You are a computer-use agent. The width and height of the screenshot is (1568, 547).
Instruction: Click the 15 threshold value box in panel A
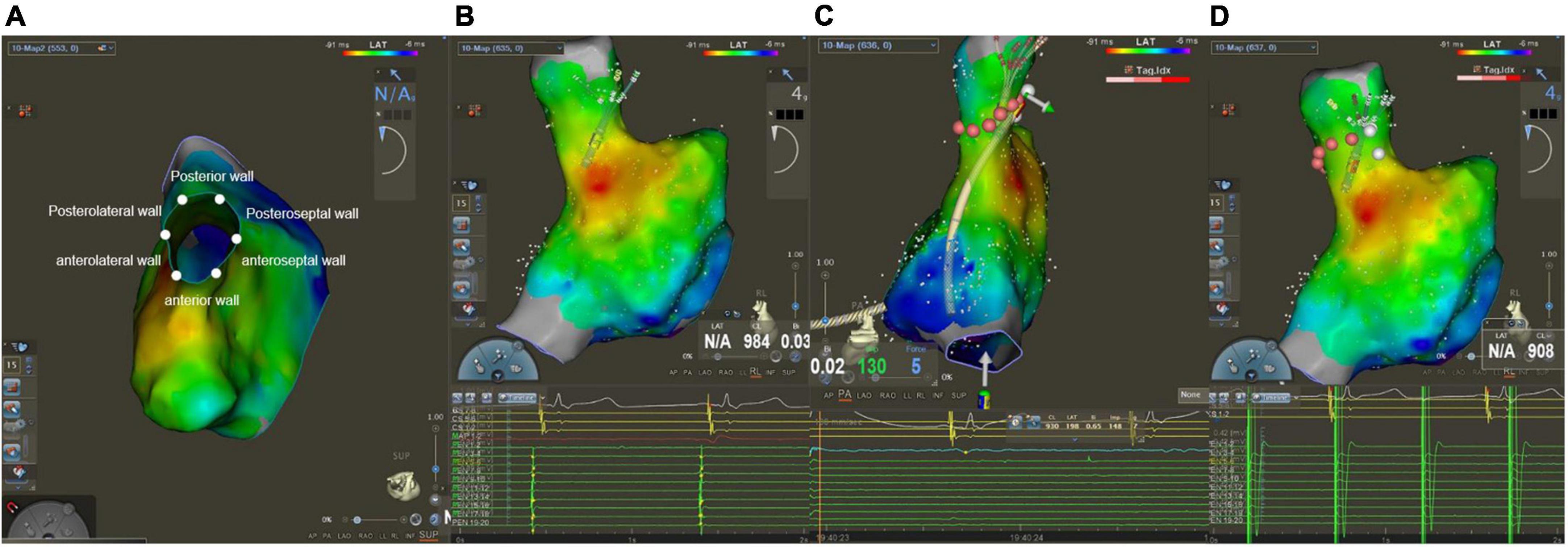coord(12,365)
